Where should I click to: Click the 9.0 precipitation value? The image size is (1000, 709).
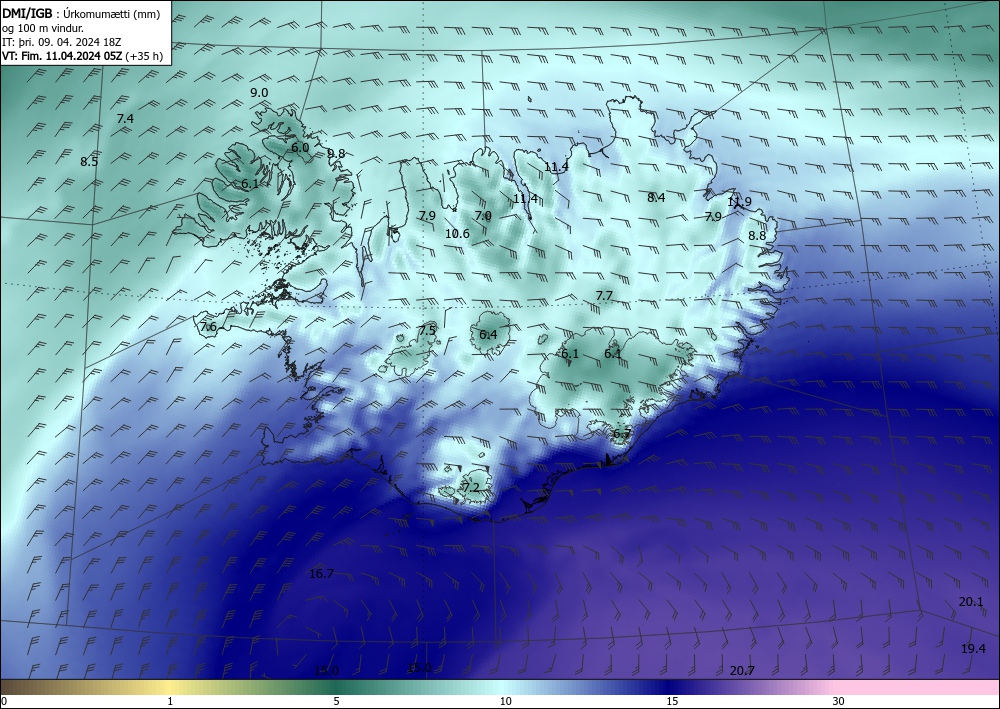[x=259, y=92]
